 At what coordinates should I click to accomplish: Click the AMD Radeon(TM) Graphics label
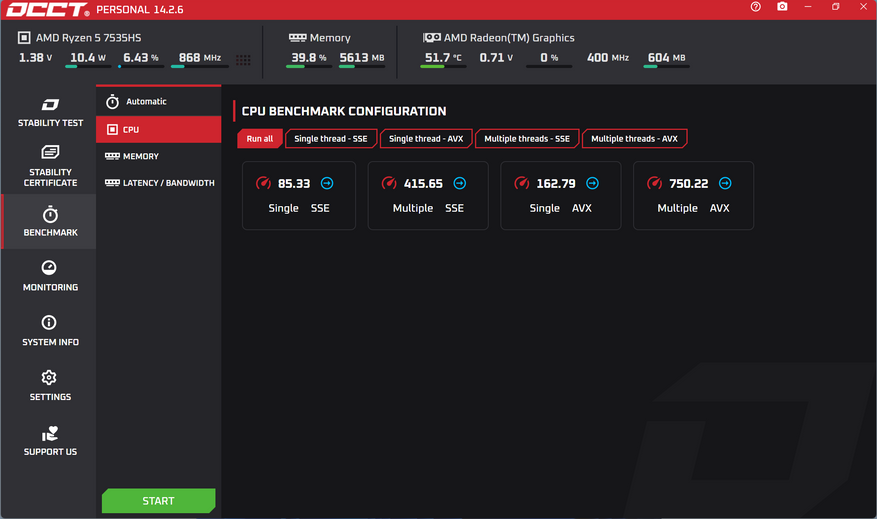[x=509, y=37]
